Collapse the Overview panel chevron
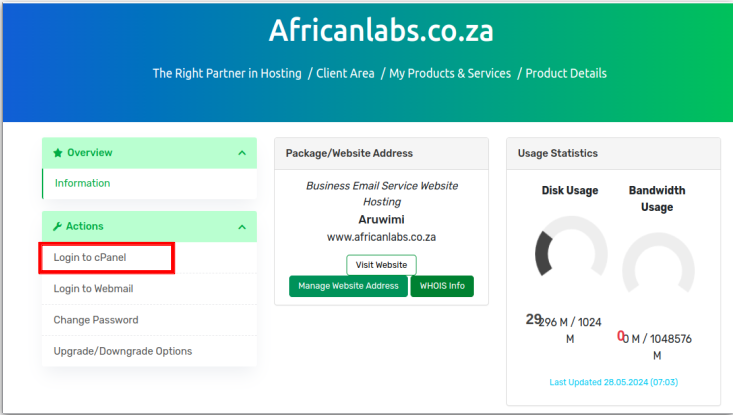The width and height of the screenshot is (733, 415). pos(242,153)
